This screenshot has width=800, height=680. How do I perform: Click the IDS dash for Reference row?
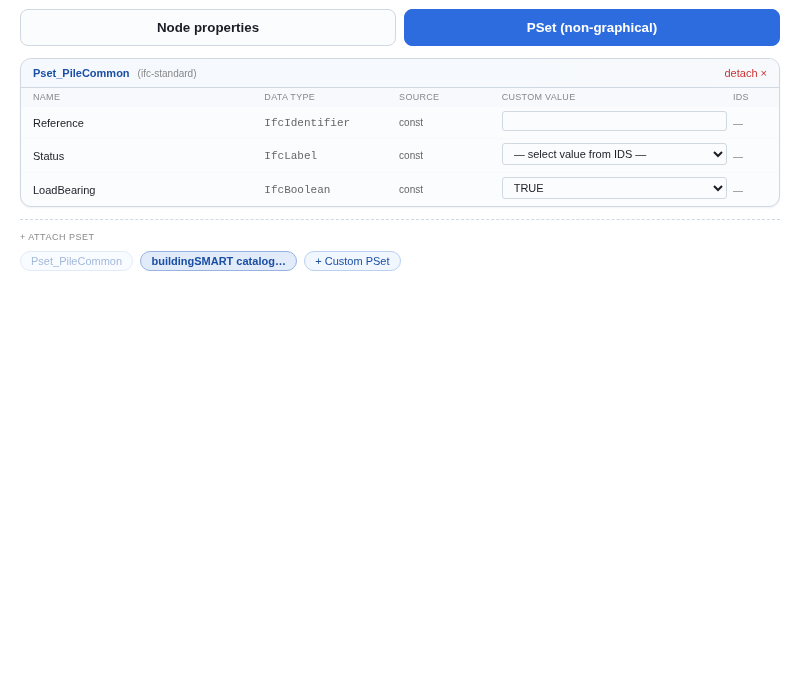pyautogui.click(x=738, y=124)
